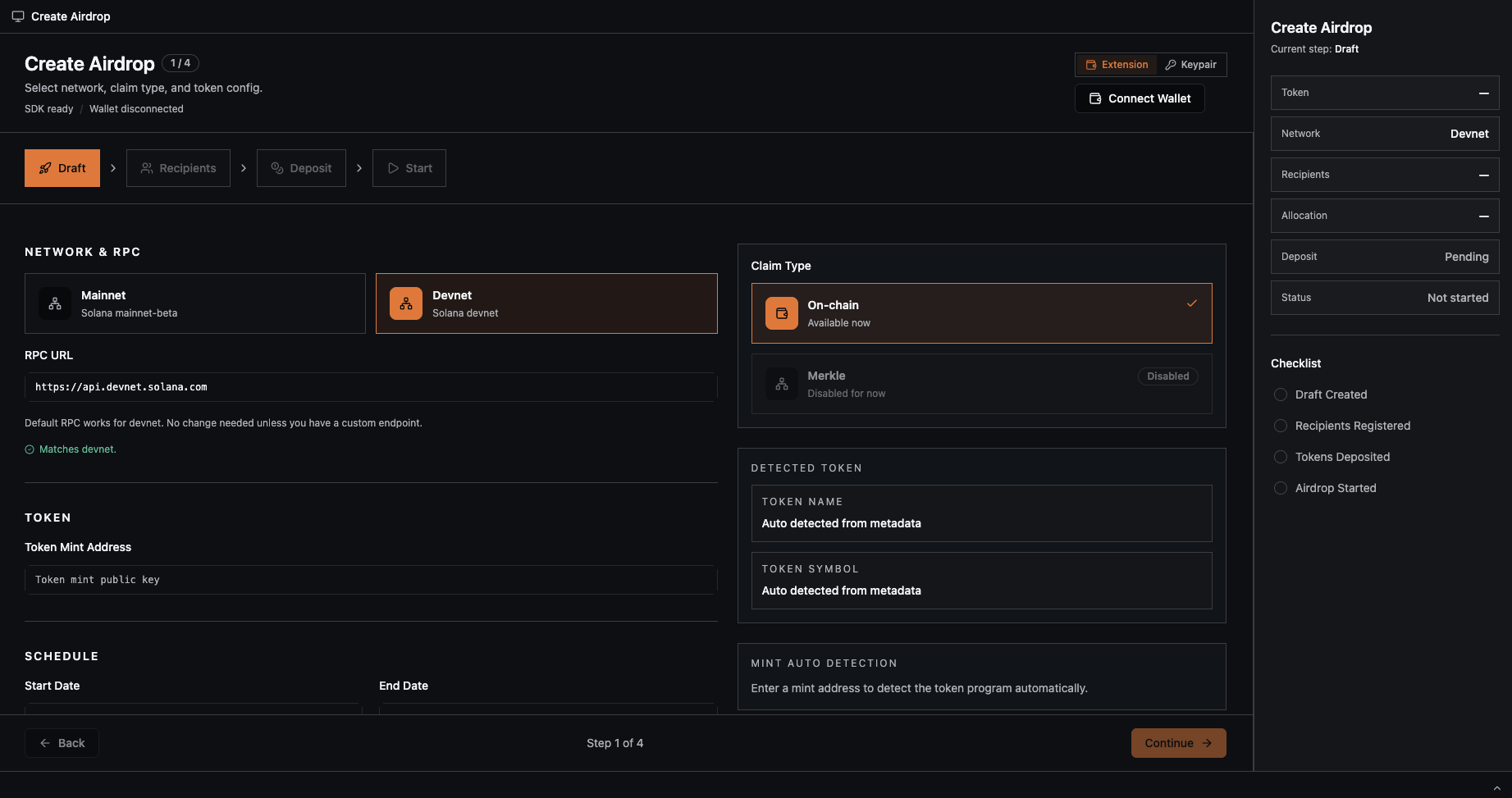Click the orange Devnet network icon
Screen dimensions: 1512x798
click(406, 303)
